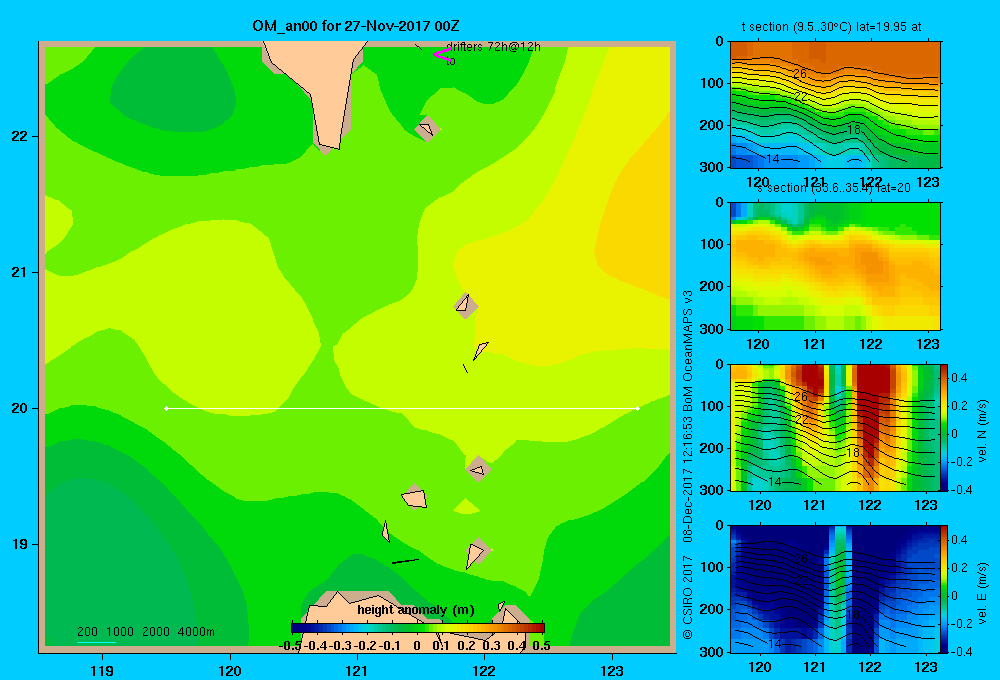
Task: Click the "200 1000 2000 4000m" bathymetry legend
Action: click(145, 632)
